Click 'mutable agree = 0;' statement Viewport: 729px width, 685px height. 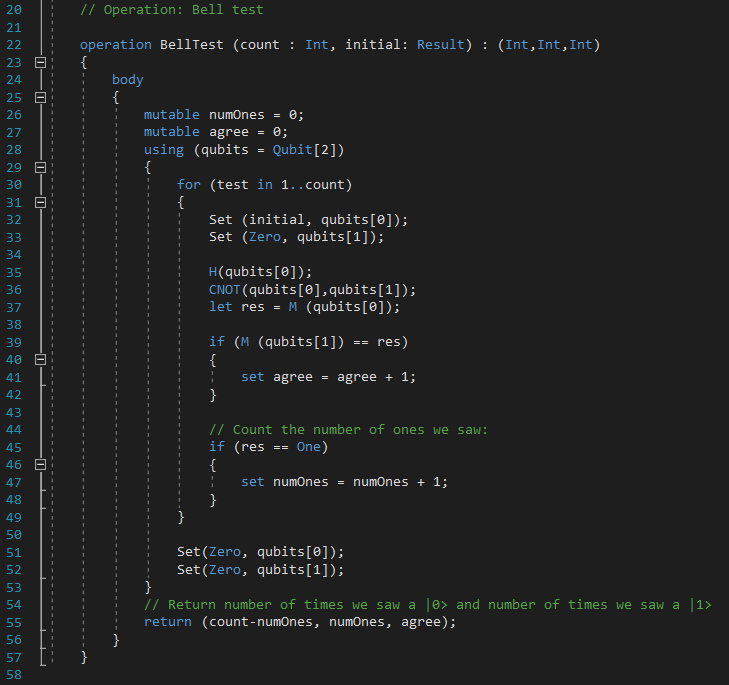[x=216, y=132]
